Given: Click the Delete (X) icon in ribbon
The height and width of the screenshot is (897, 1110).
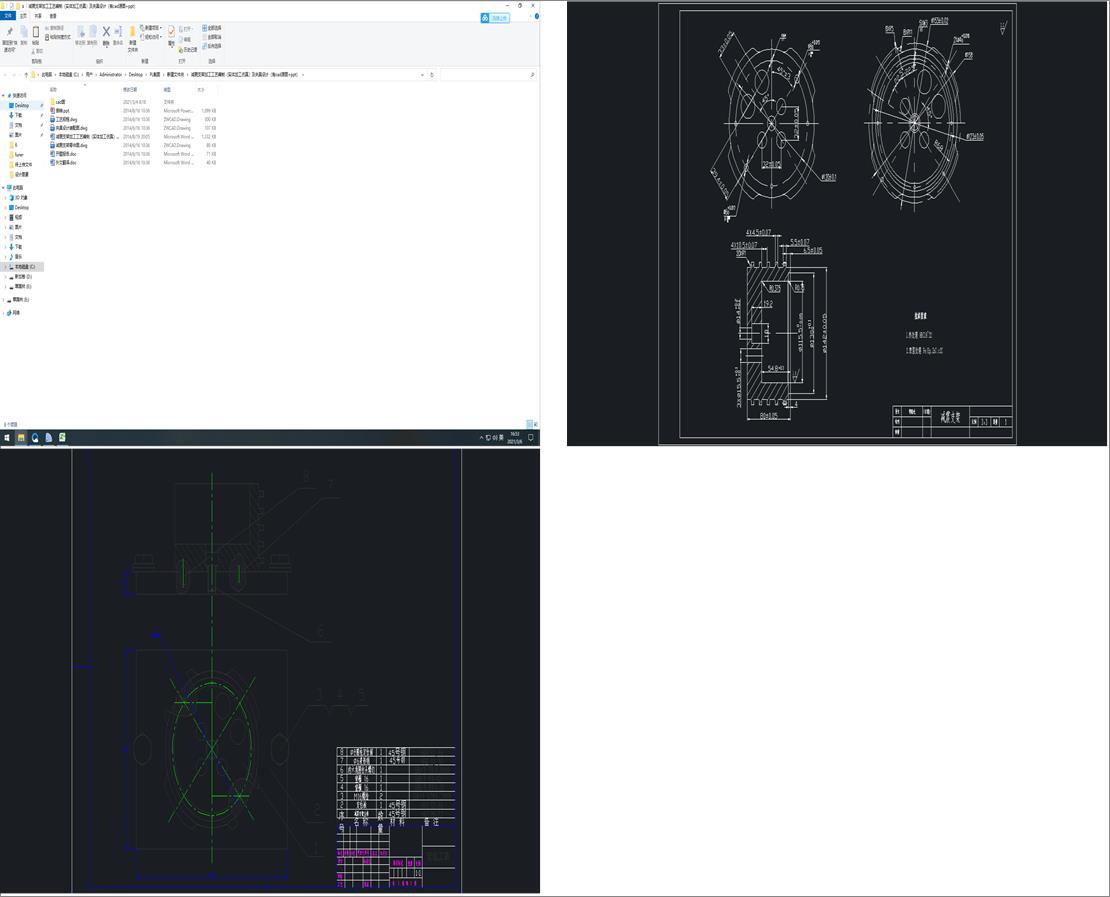Looking at the screenshot, I should point(106,32).
